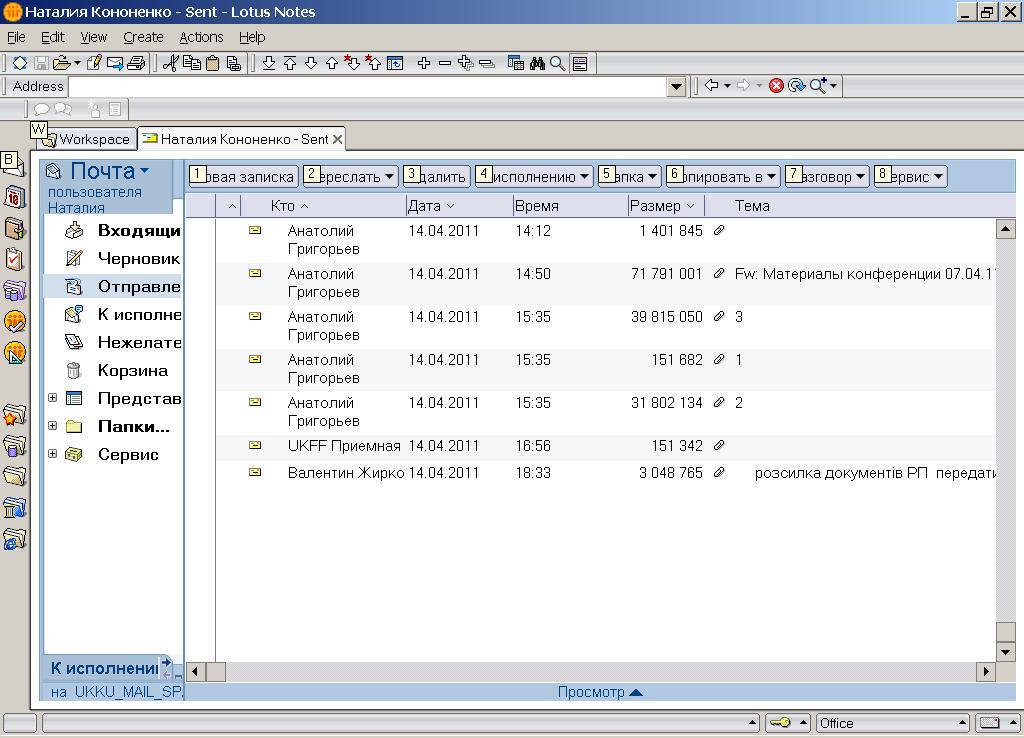Open the Create menu
The height and width of the screenshot is (738, 1024).
tap(143, 37)
